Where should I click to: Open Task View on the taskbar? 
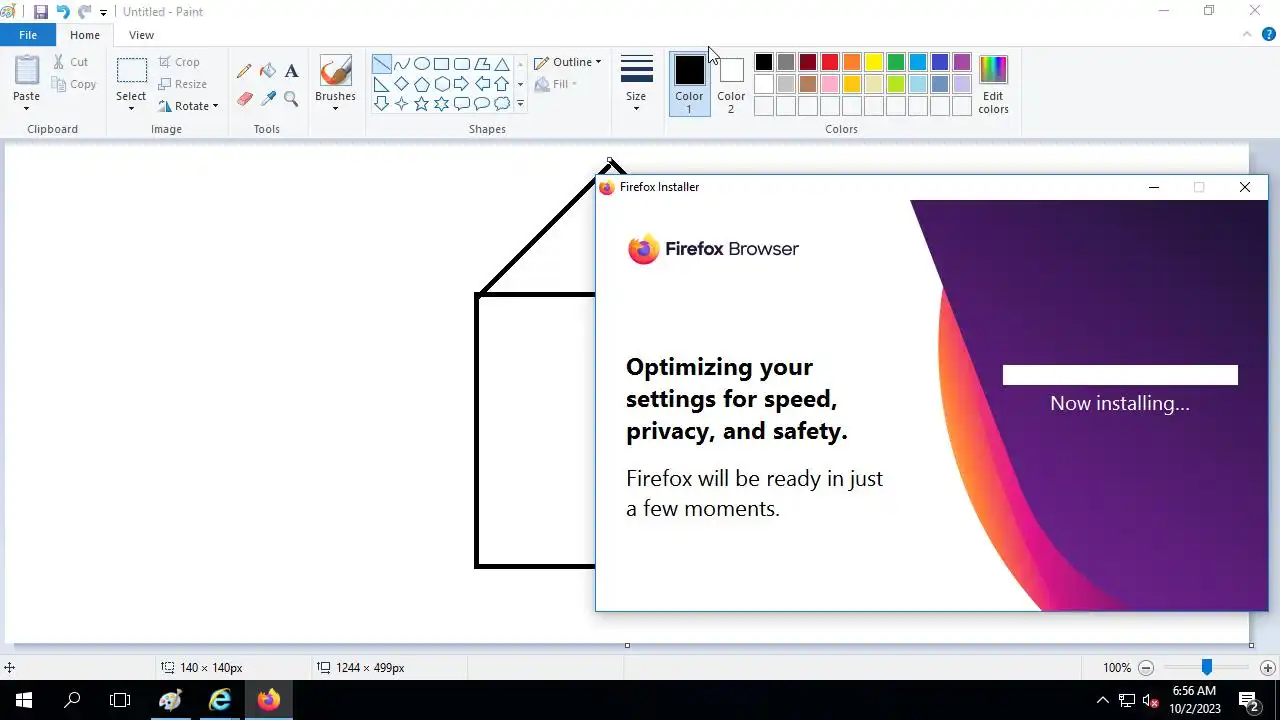point(120,700)
